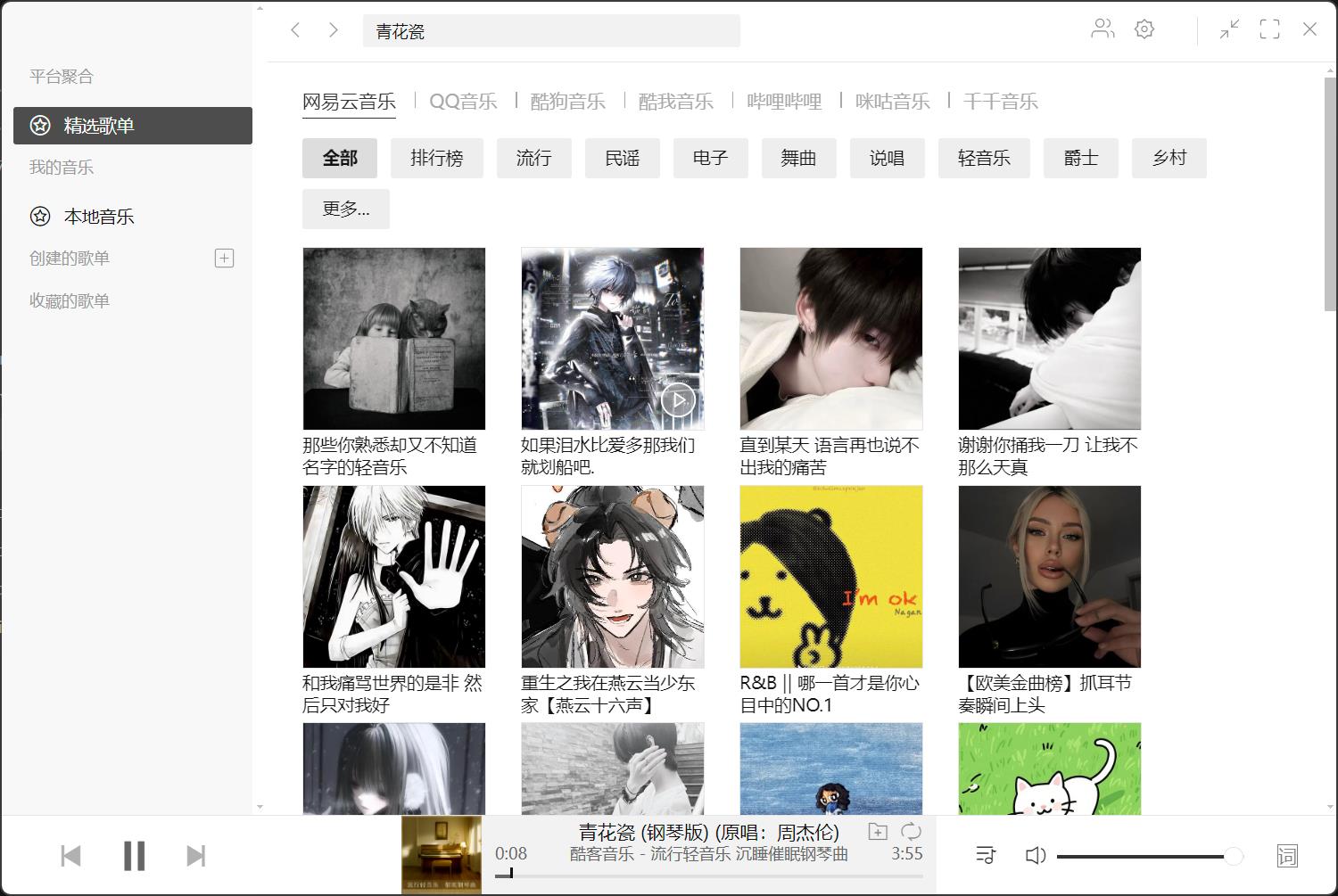The height and width of the screenshot is (896, 1338).
Task: Open the 重生之我在燕云当少东家 playlist cover
Action: tap(613, 577)
